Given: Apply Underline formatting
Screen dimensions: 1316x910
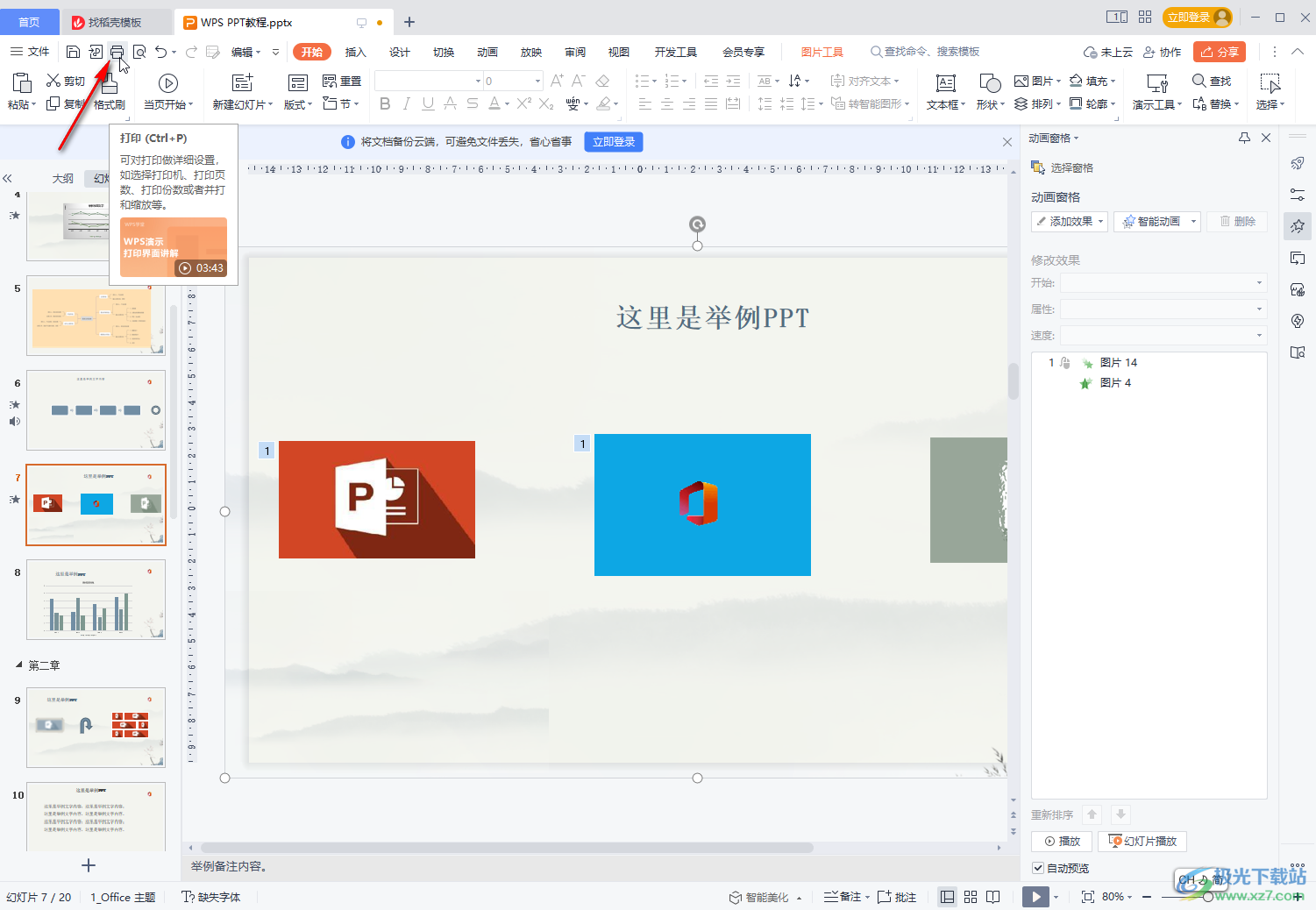Looking at the screenshot, I should pos(428,104).
